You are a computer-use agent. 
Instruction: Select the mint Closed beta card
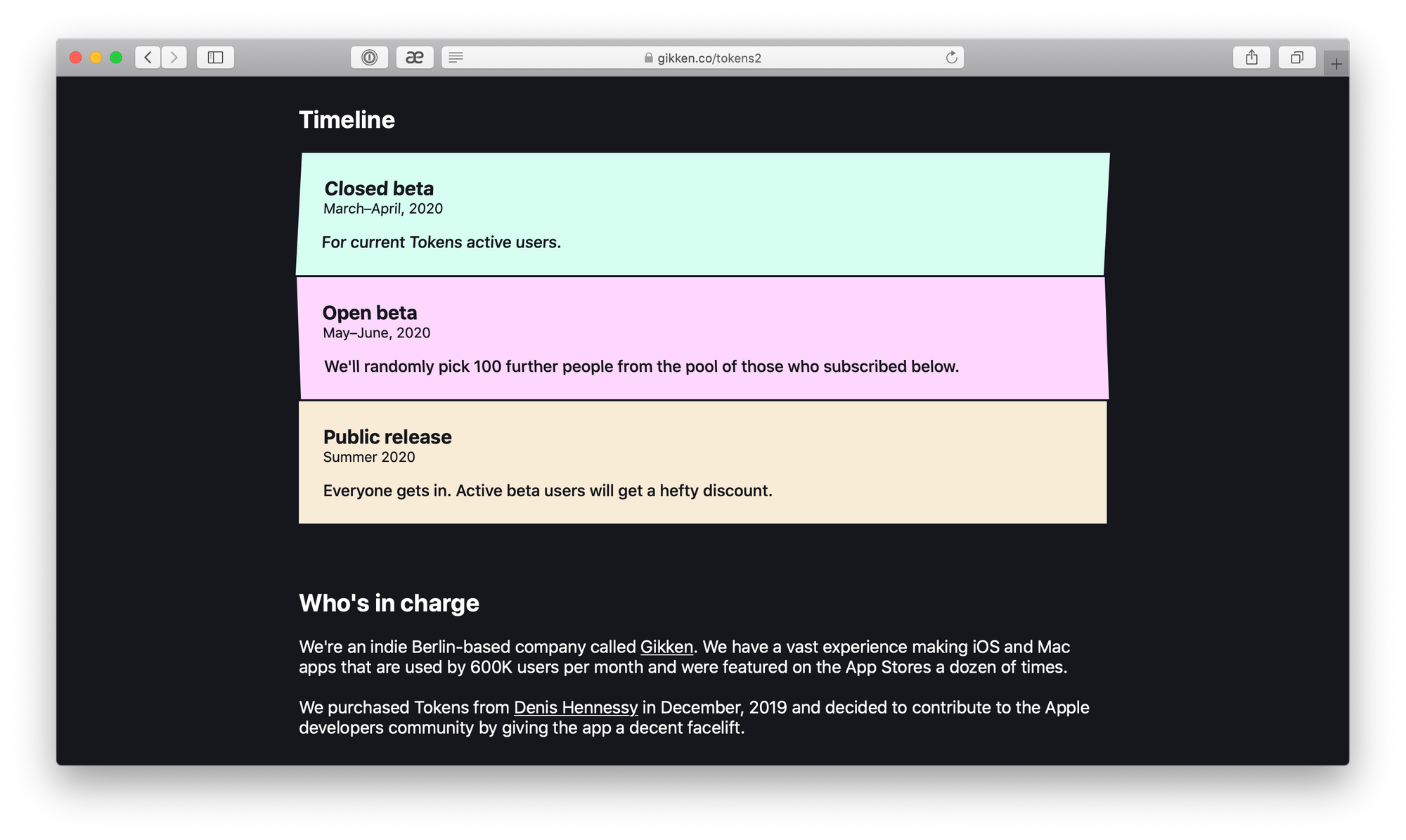[702, 214]
